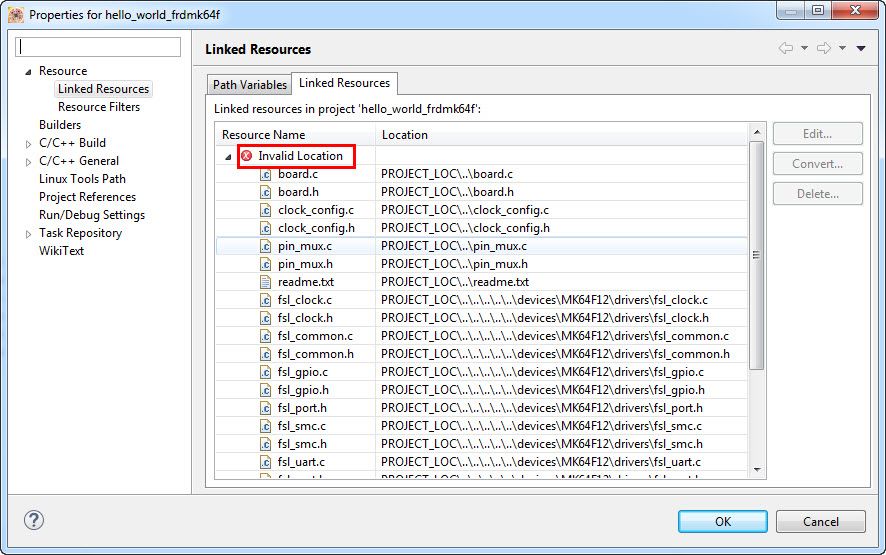886x555 pixels.
Task: Expand the C/C++ Build node
Action: click(28, 144)
